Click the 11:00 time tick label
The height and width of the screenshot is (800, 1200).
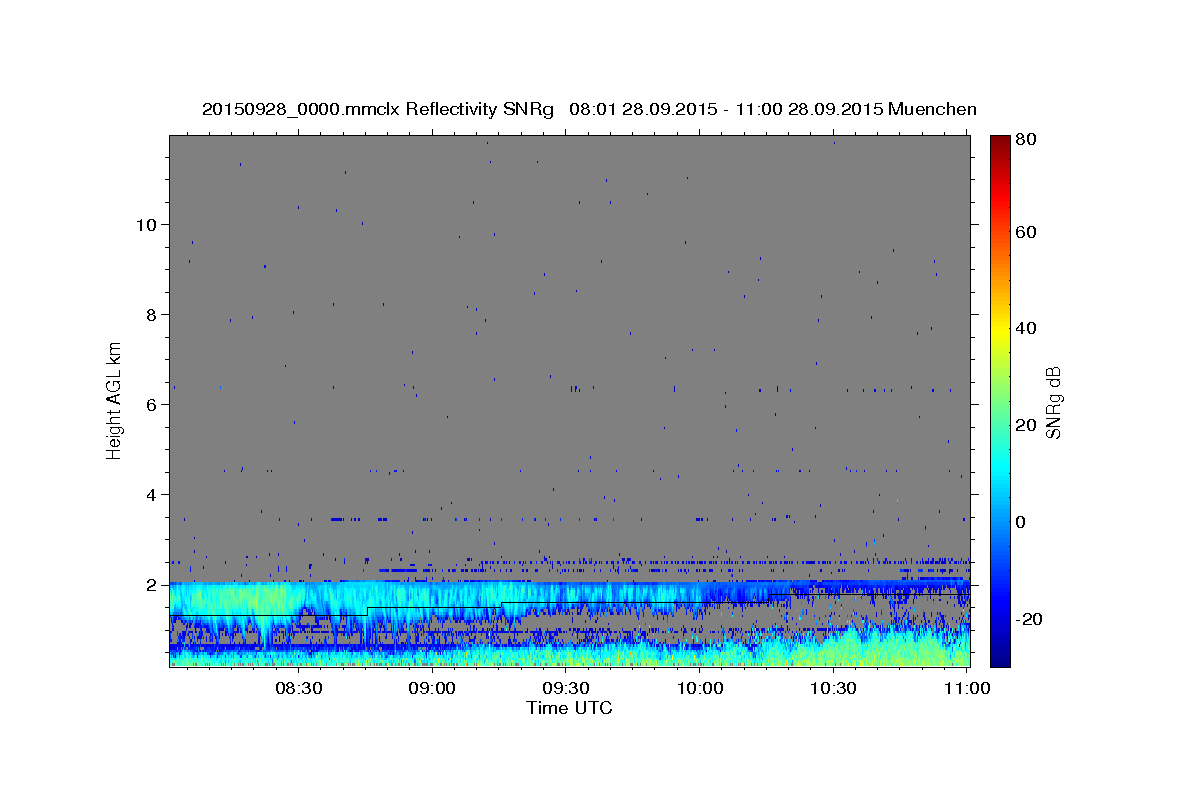pos(966,688)
